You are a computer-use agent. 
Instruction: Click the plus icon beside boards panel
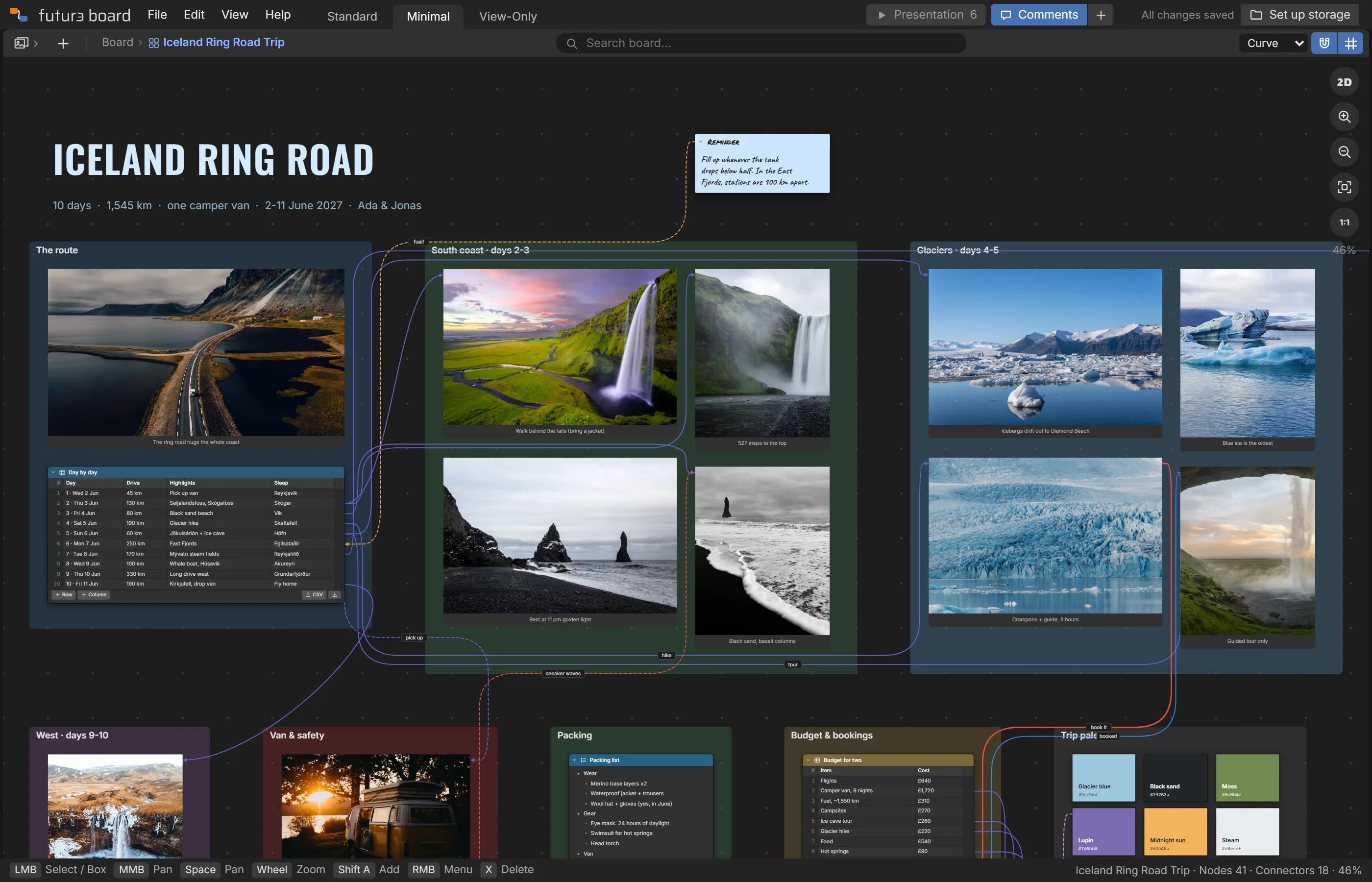pyautogui.click(x=63, y=44)
